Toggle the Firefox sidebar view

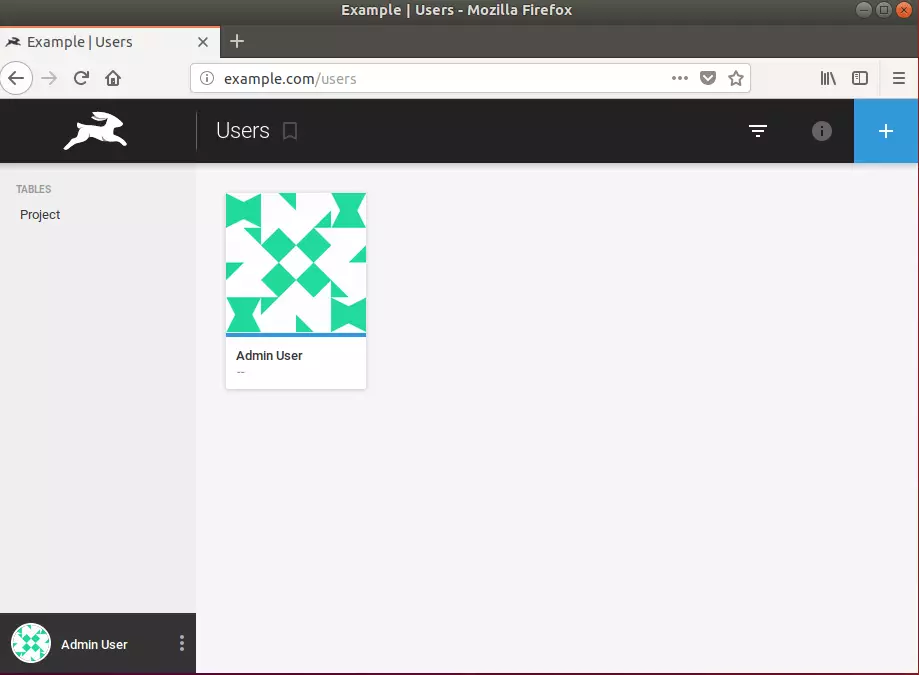coord(860,78)
